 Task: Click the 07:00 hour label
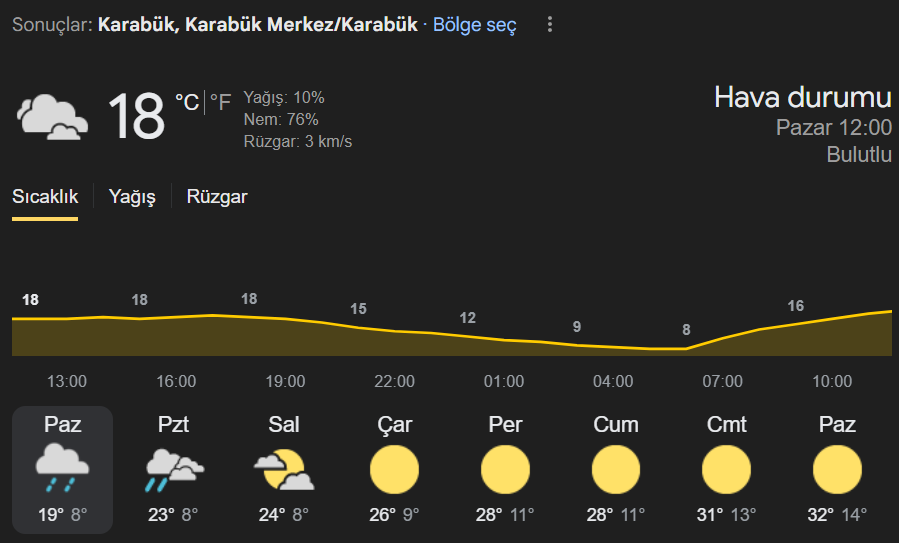pyautogui.click(x=722, y=381)
